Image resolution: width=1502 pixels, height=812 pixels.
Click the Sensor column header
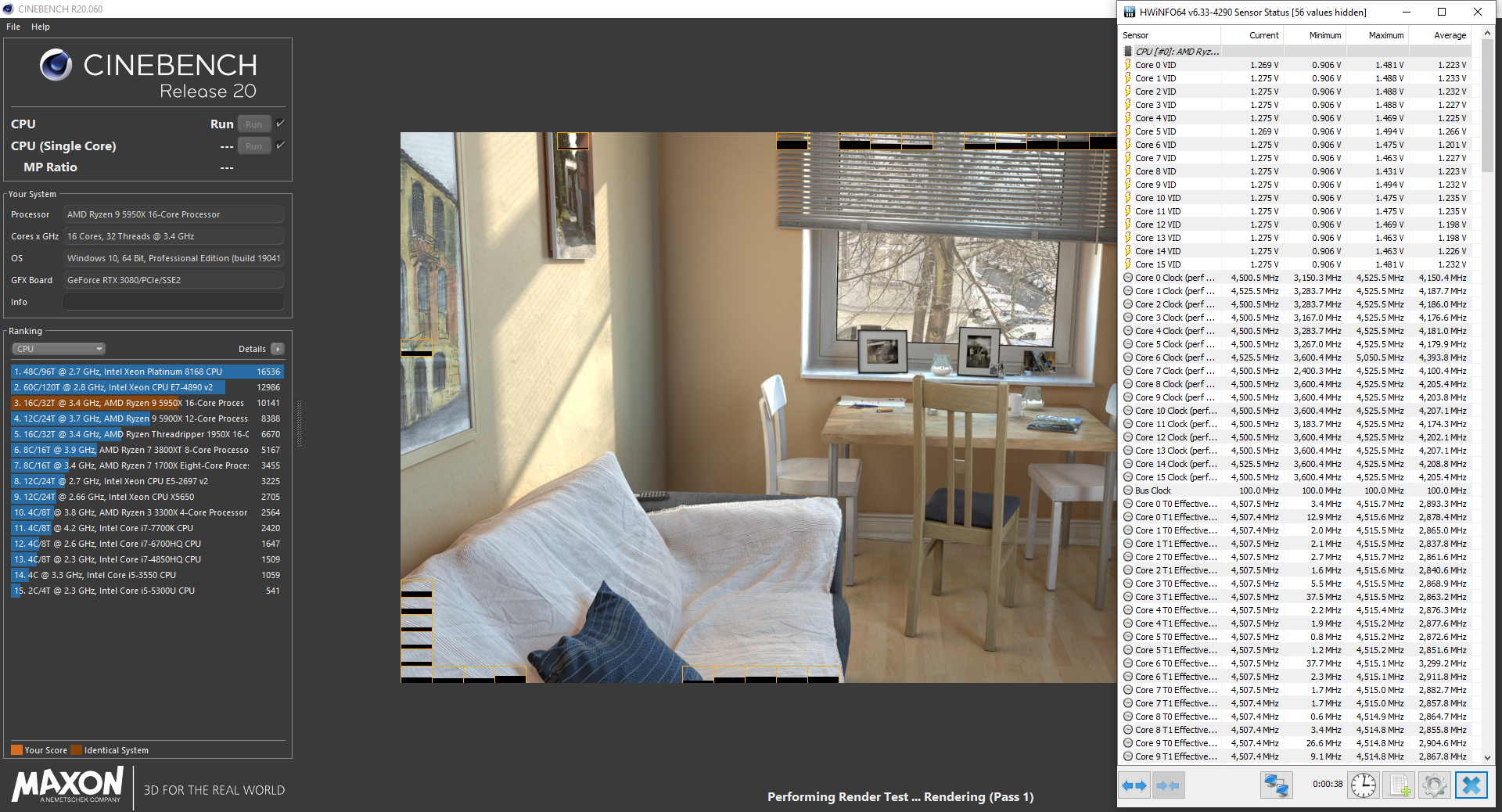click(1169, 35)
